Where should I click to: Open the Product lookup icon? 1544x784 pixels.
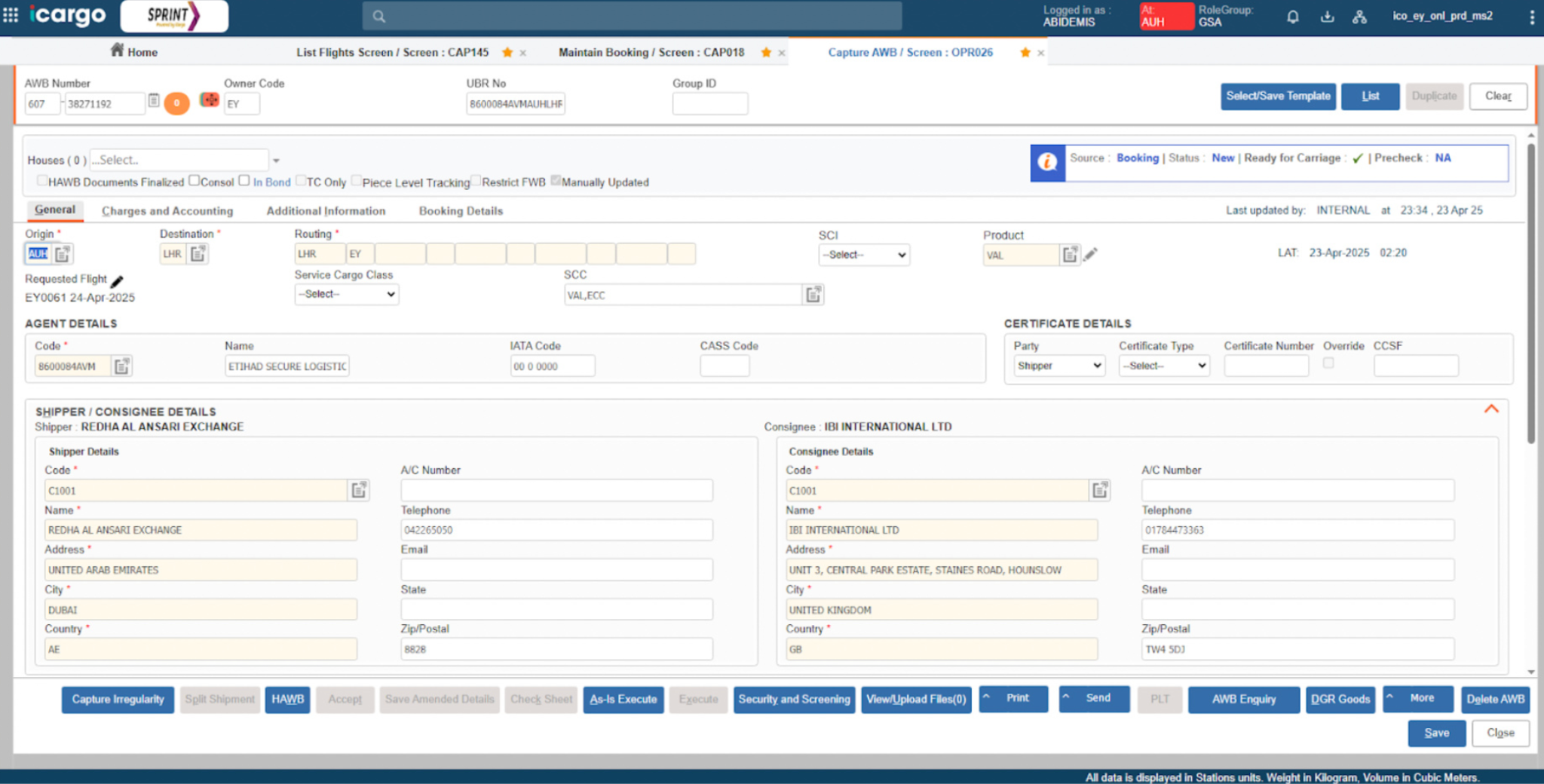point(1070,255)
